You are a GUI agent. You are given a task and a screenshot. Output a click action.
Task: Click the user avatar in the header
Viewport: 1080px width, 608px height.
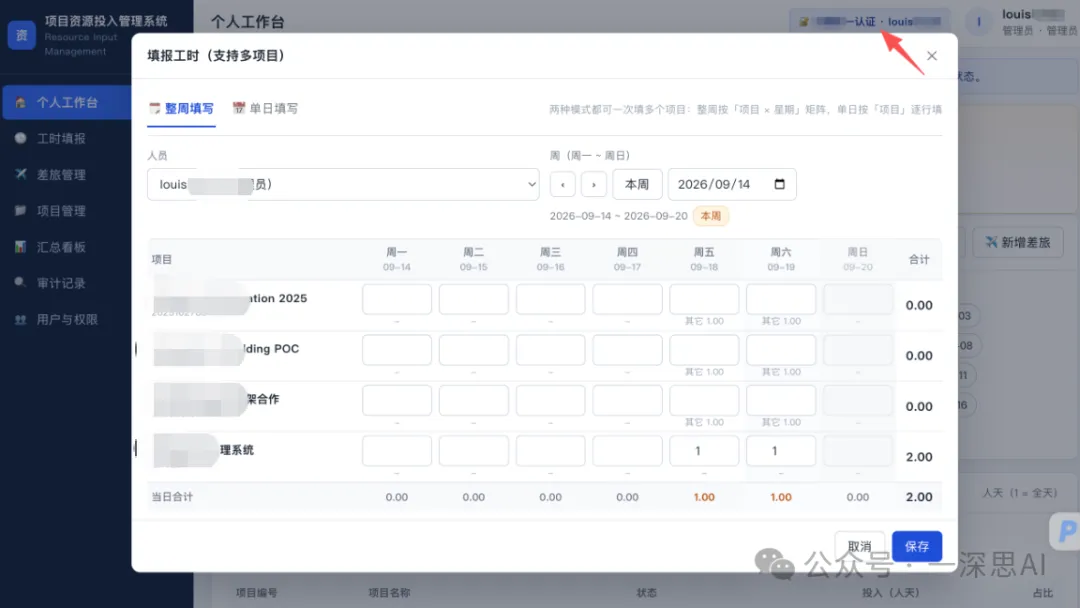pos(979,22)
